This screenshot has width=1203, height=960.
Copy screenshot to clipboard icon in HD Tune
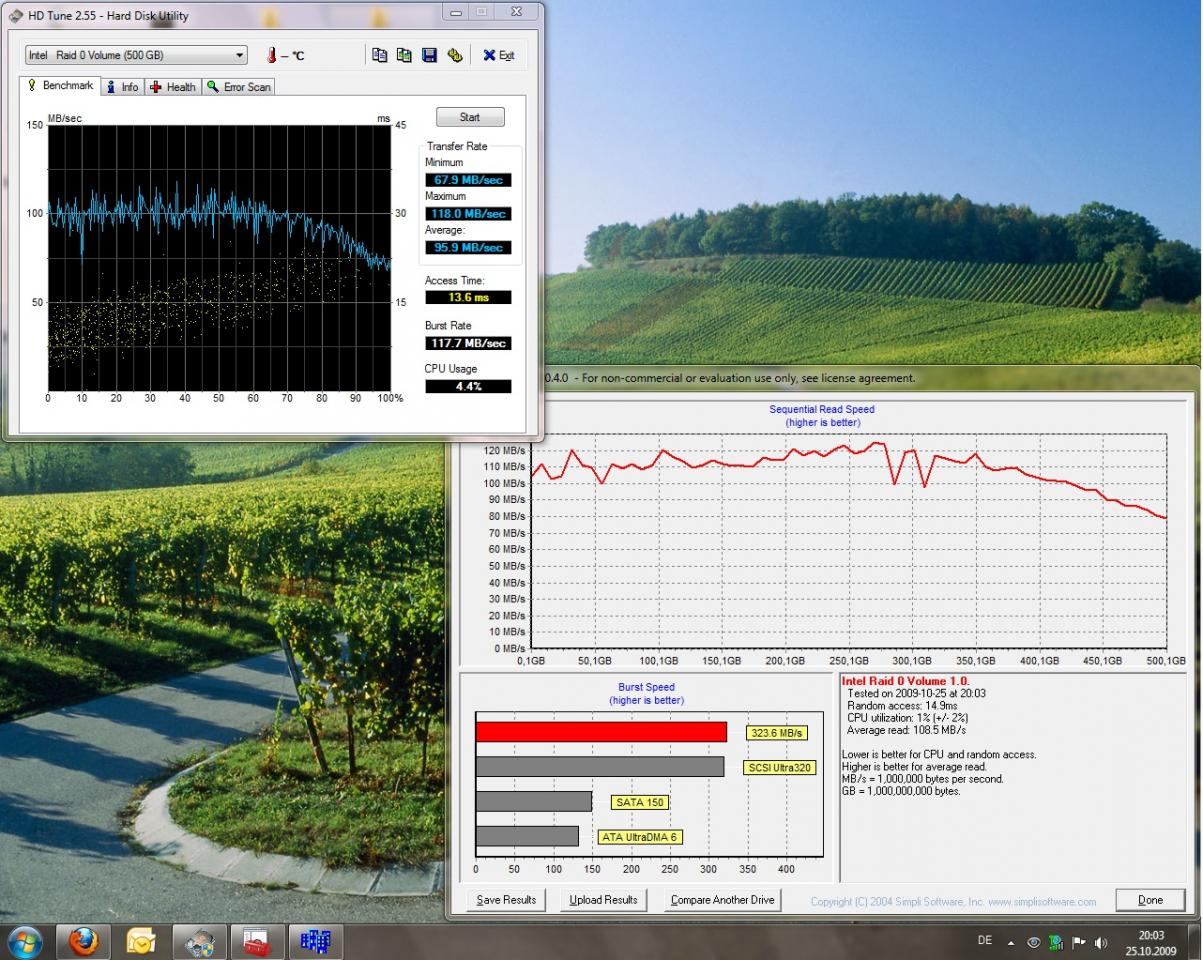point(404,55)
